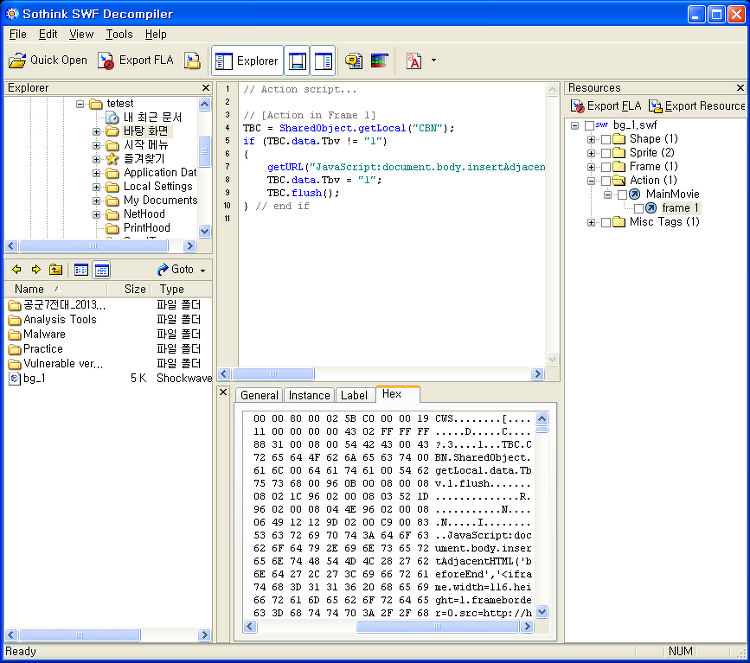Close the bottom info panel

tap(223, 392)
